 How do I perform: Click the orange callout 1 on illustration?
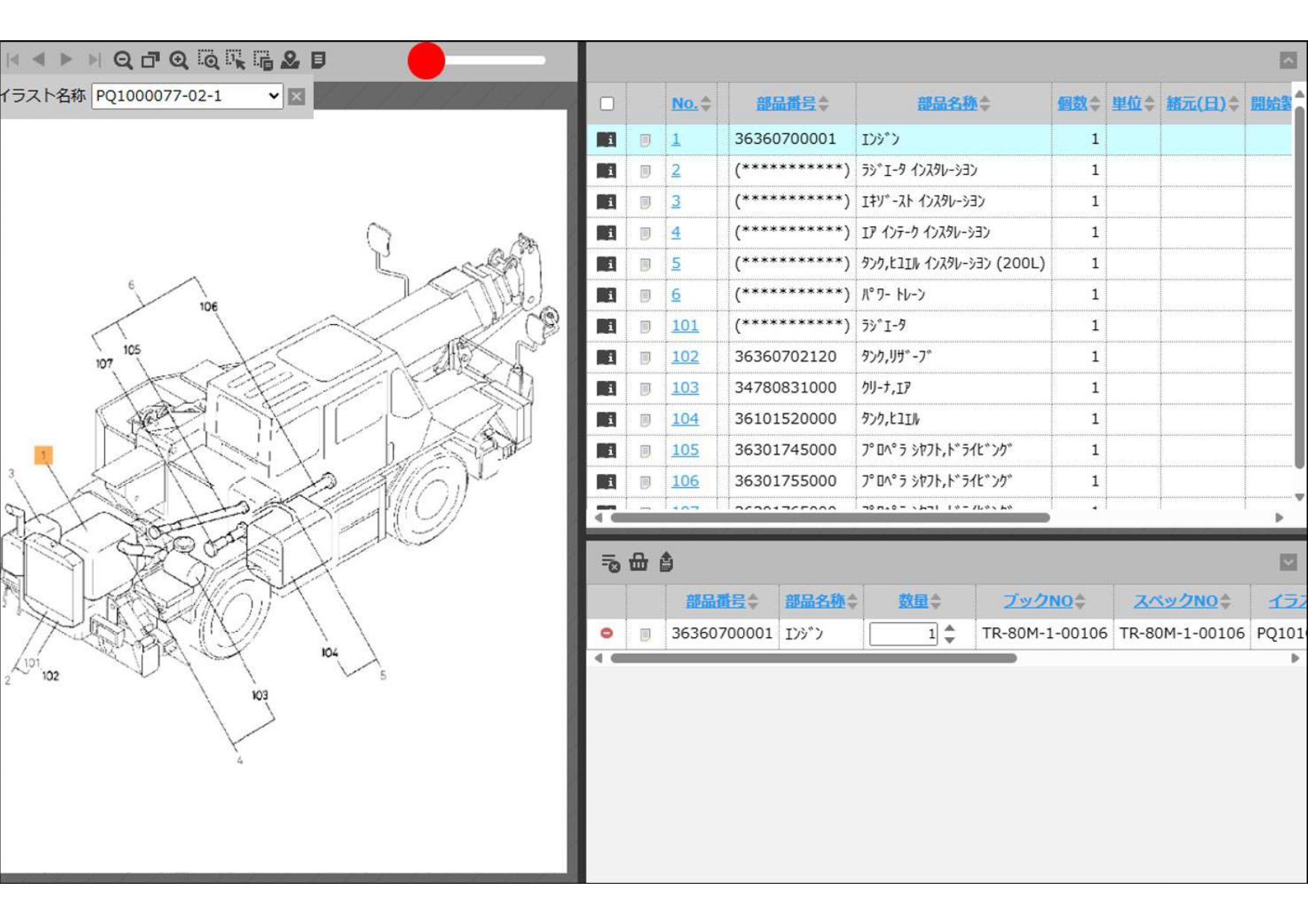coord(44,455)
